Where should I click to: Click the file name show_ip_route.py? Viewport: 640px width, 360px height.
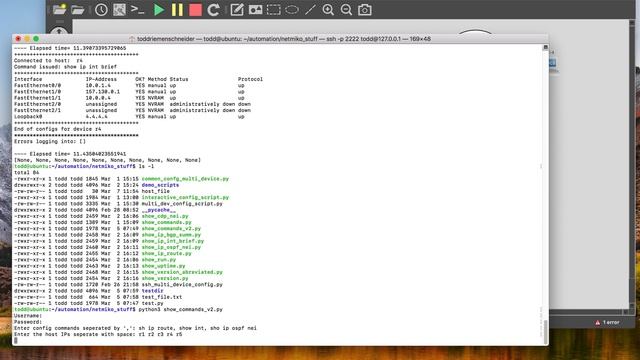pos(167,253)
